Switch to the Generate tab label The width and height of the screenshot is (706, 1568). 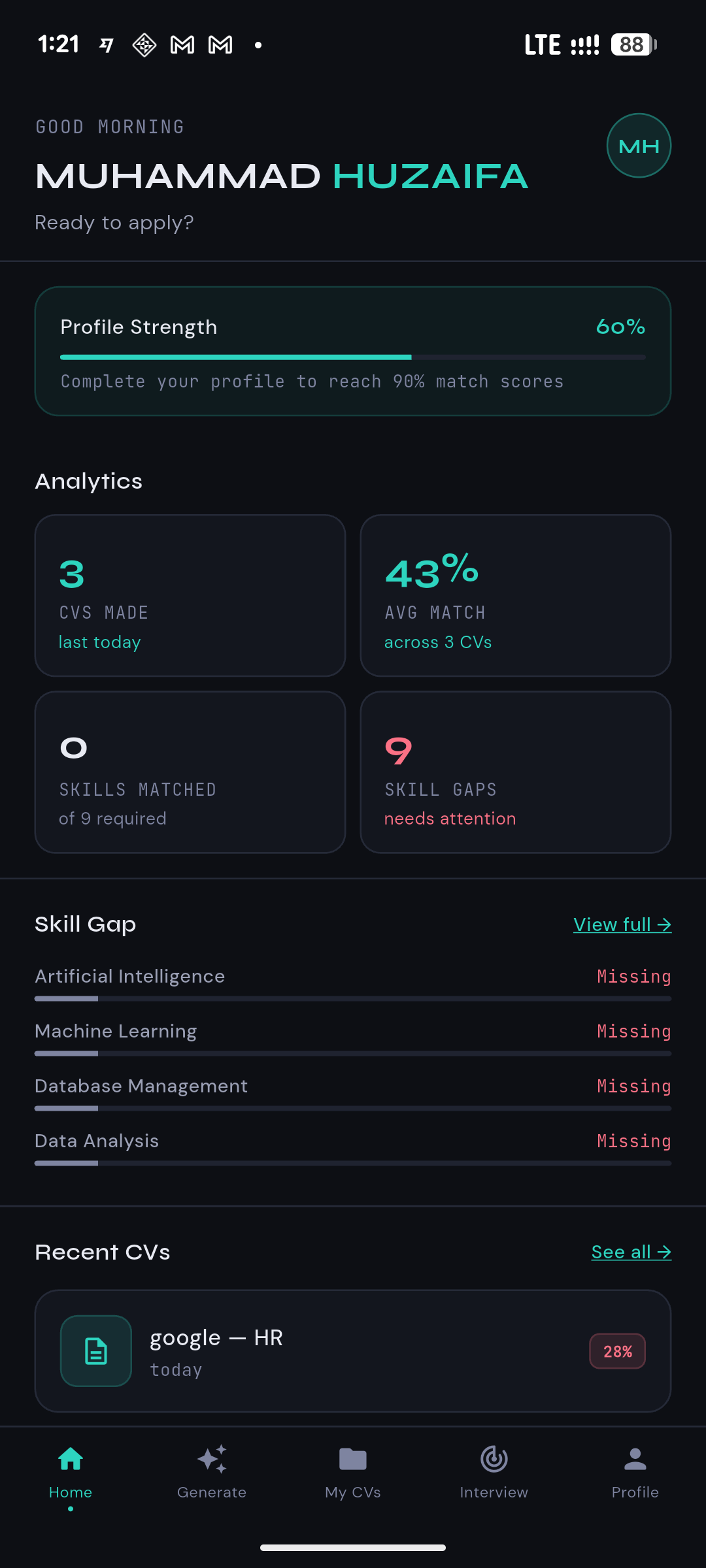point(212,1492)
